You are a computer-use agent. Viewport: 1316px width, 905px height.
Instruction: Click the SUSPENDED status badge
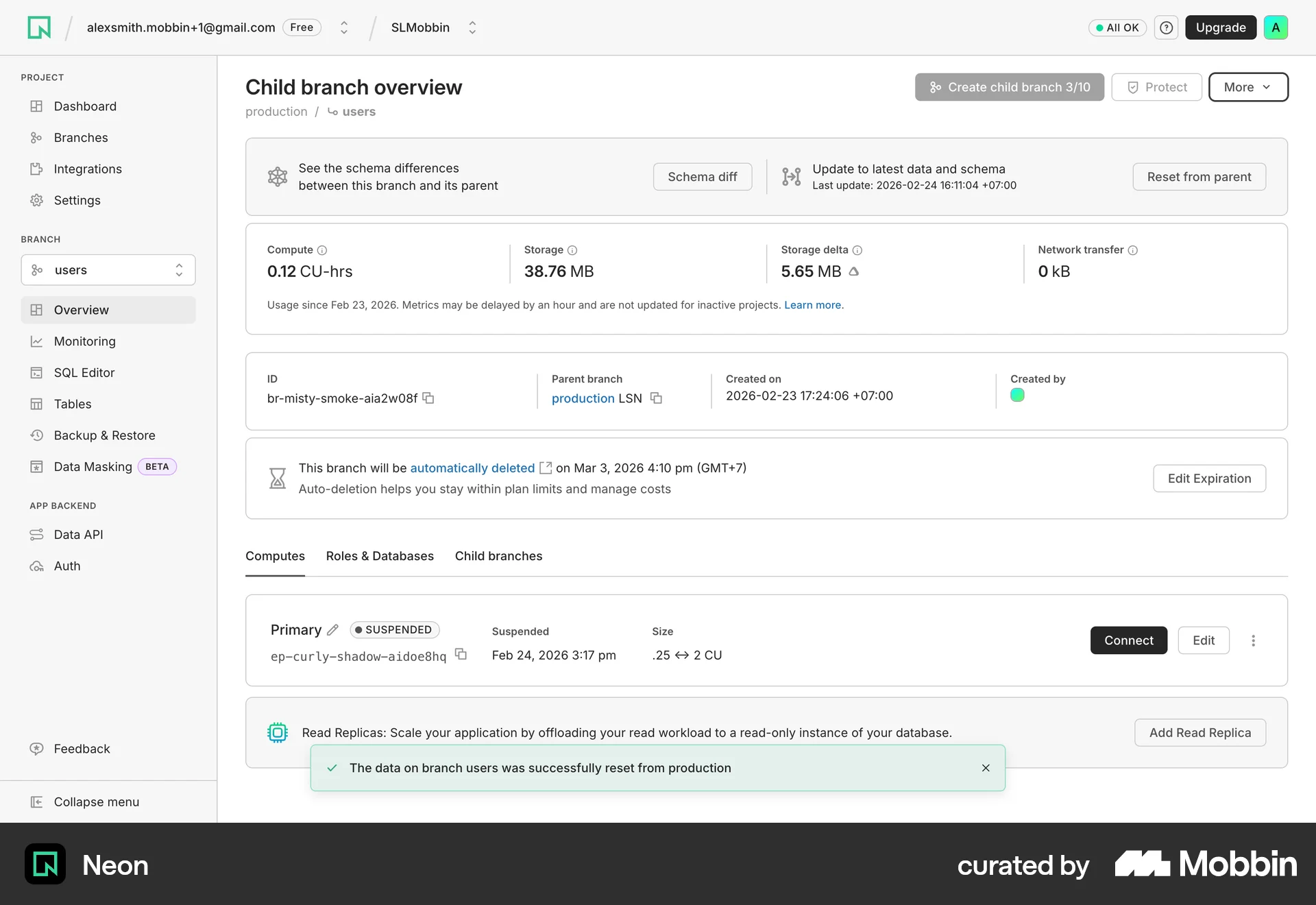coord(394,629)
